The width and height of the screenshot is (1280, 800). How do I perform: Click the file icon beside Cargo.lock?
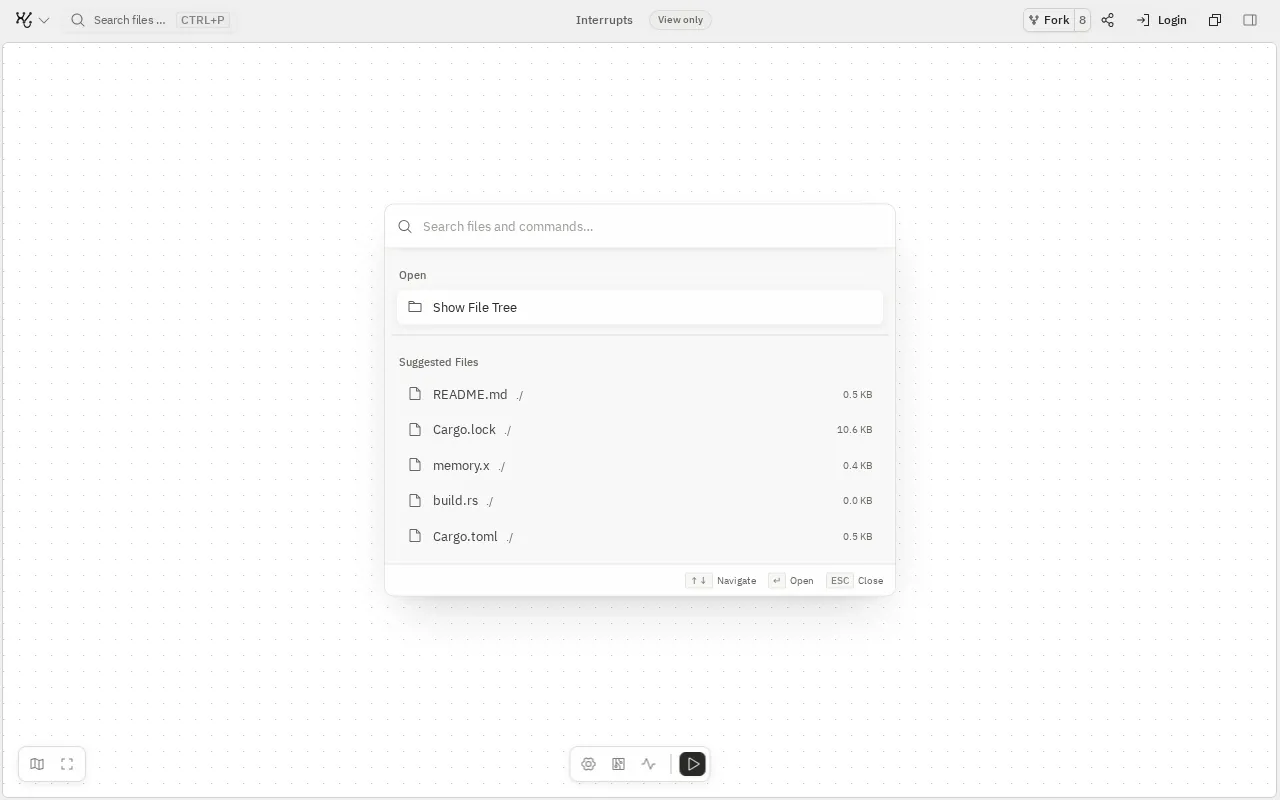(415, 430)
